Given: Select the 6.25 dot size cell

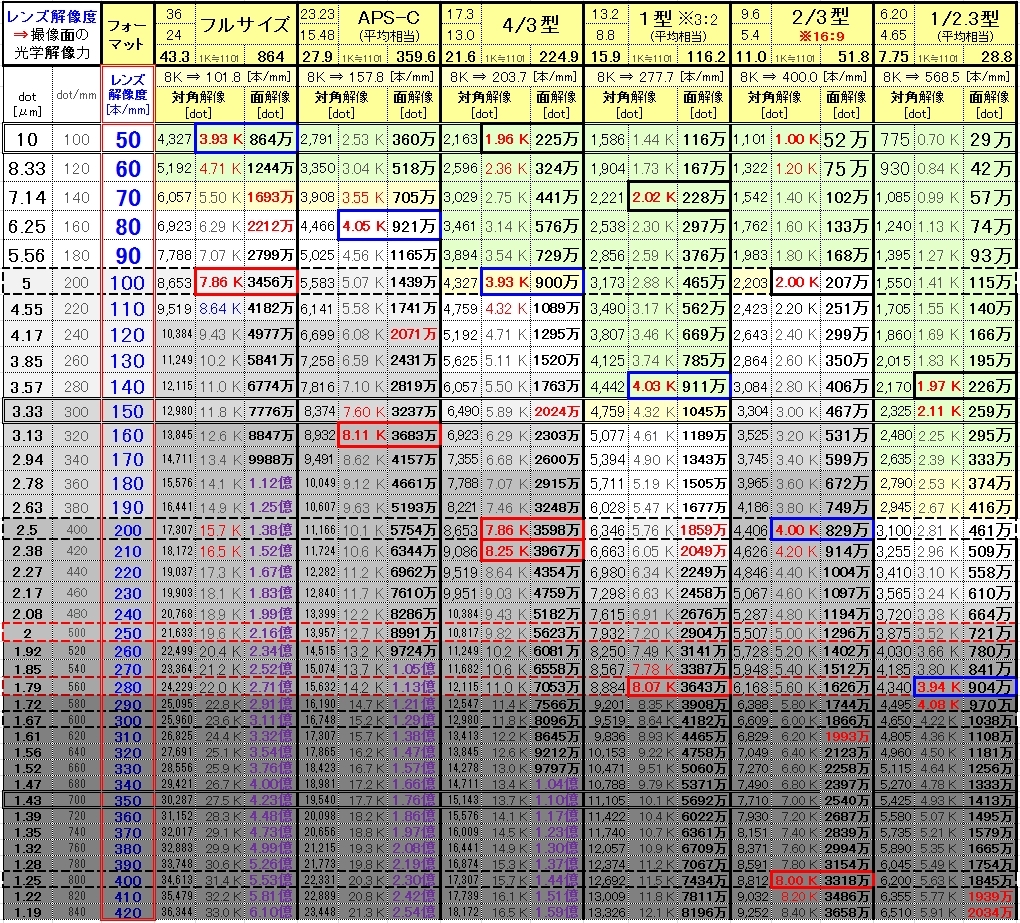Looking at the screenshot, I should click(x=27, y=226).
